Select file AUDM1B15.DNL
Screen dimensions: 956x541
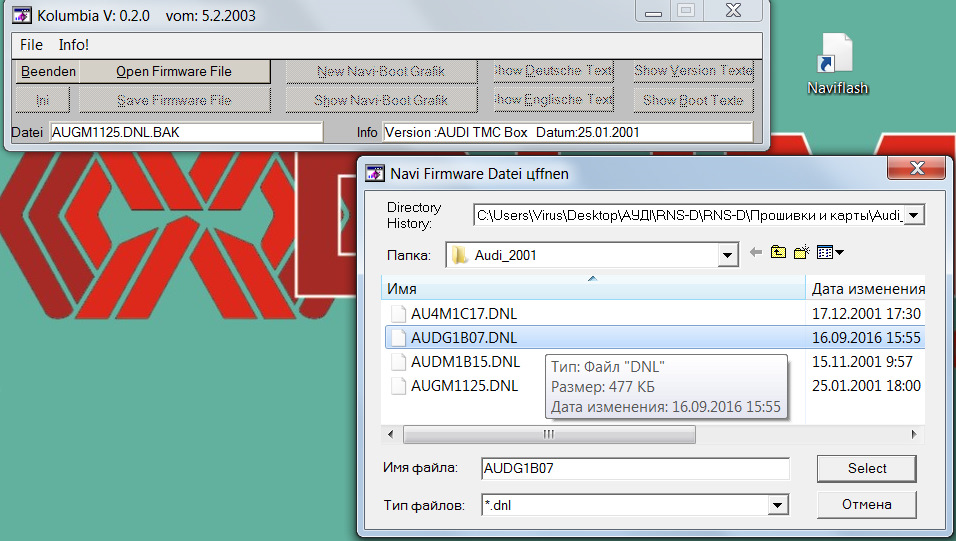[465, 362]
